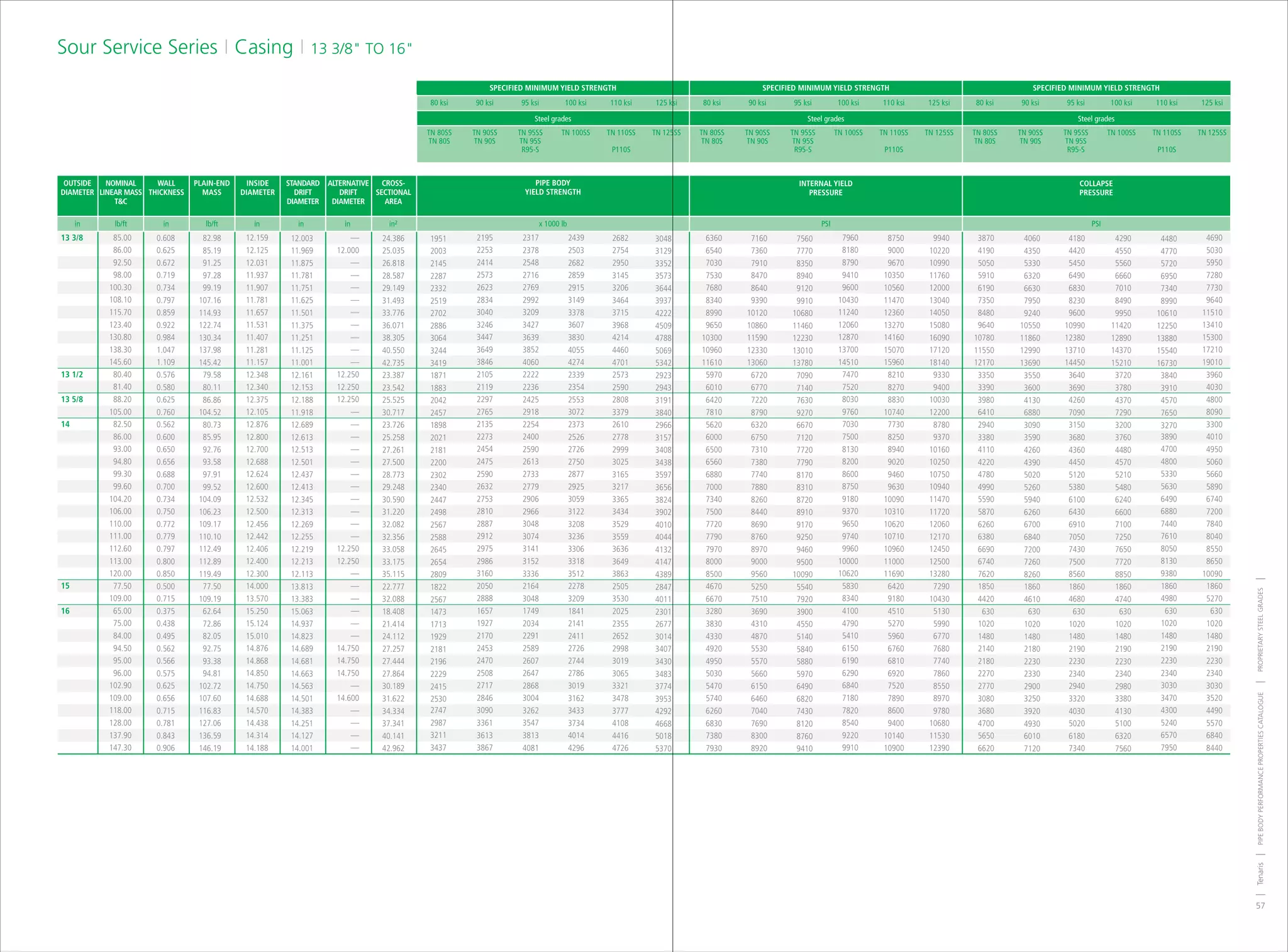Click the STANDARD DRIFT DIAMETER header

click(303, 193)
